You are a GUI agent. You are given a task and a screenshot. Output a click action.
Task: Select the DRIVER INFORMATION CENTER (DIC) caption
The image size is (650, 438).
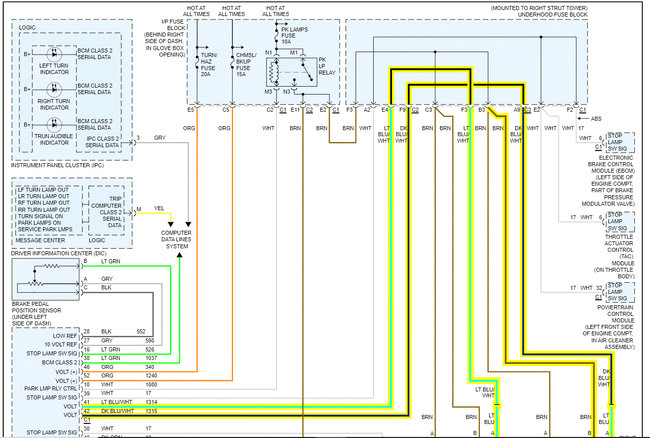click(59, 253)
